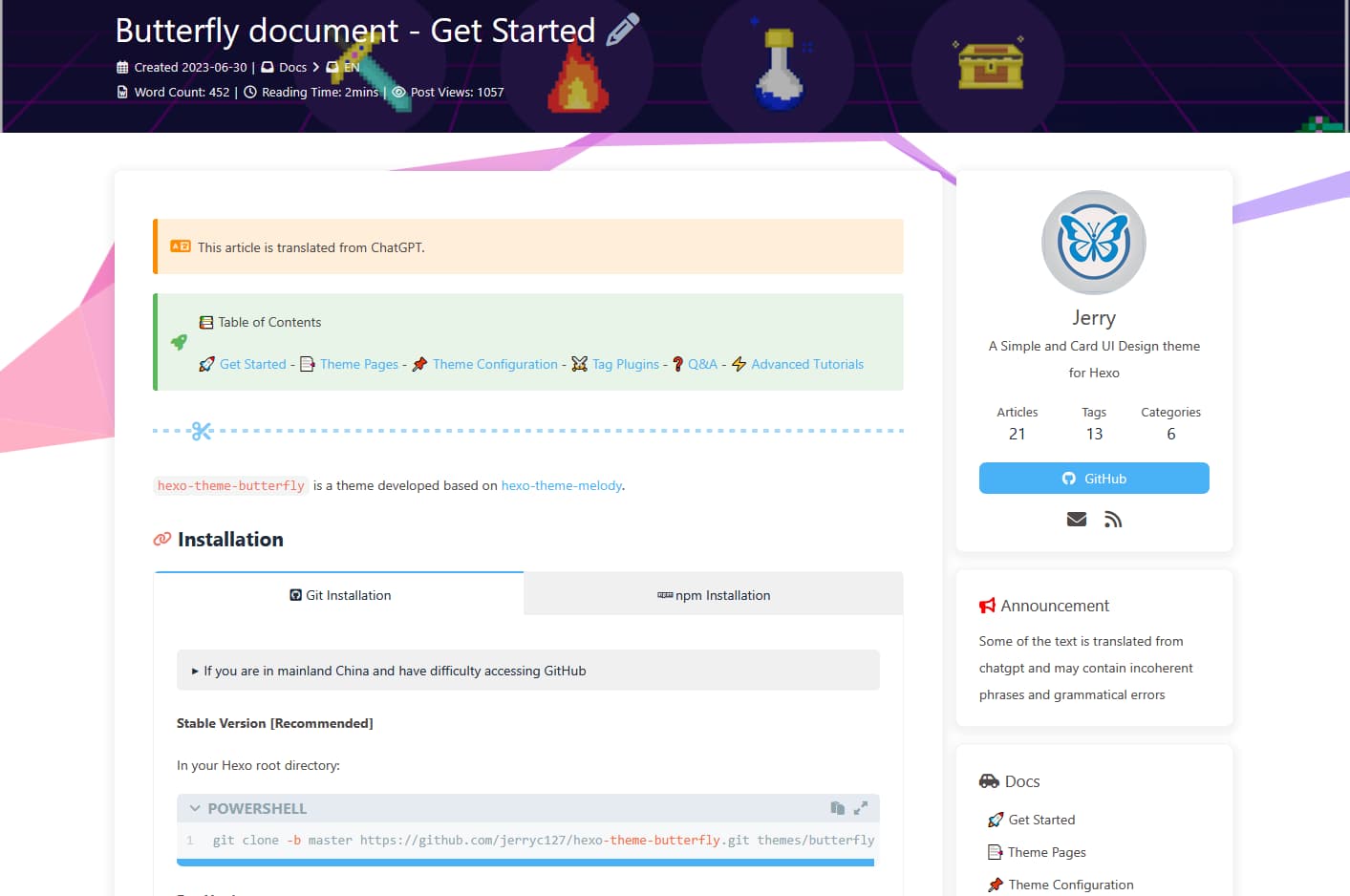Image resolution: width=1350 pixels, height=896 pixels.
Task: Click the link icon beside Installation heading
Action: 162,540
